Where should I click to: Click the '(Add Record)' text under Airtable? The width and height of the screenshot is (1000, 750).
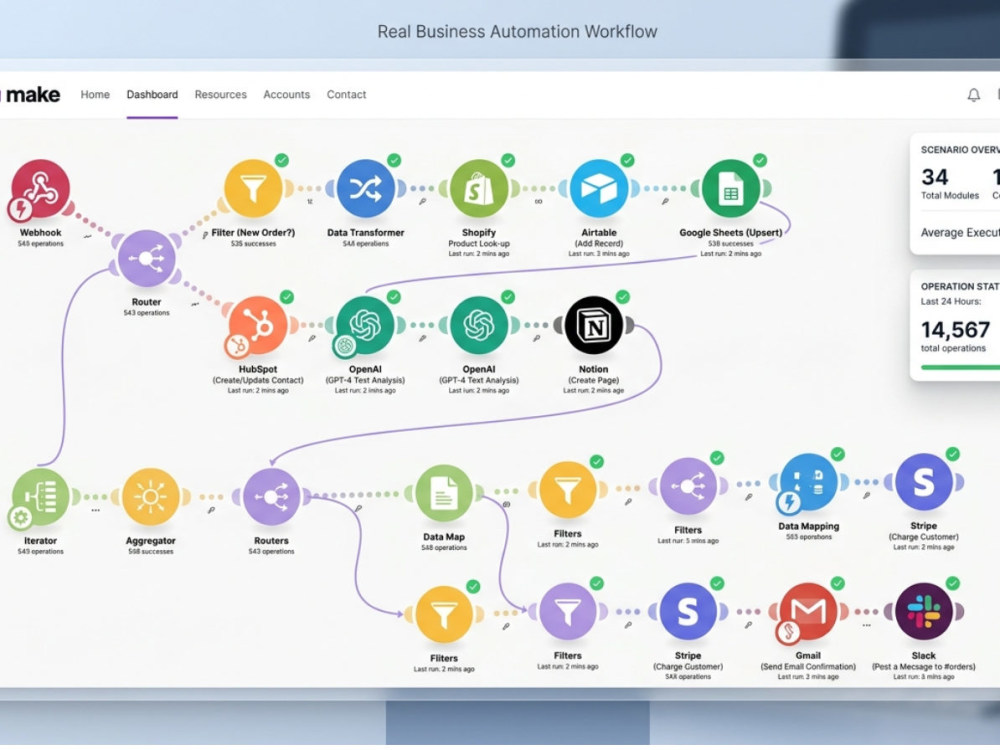pos(599,243)
